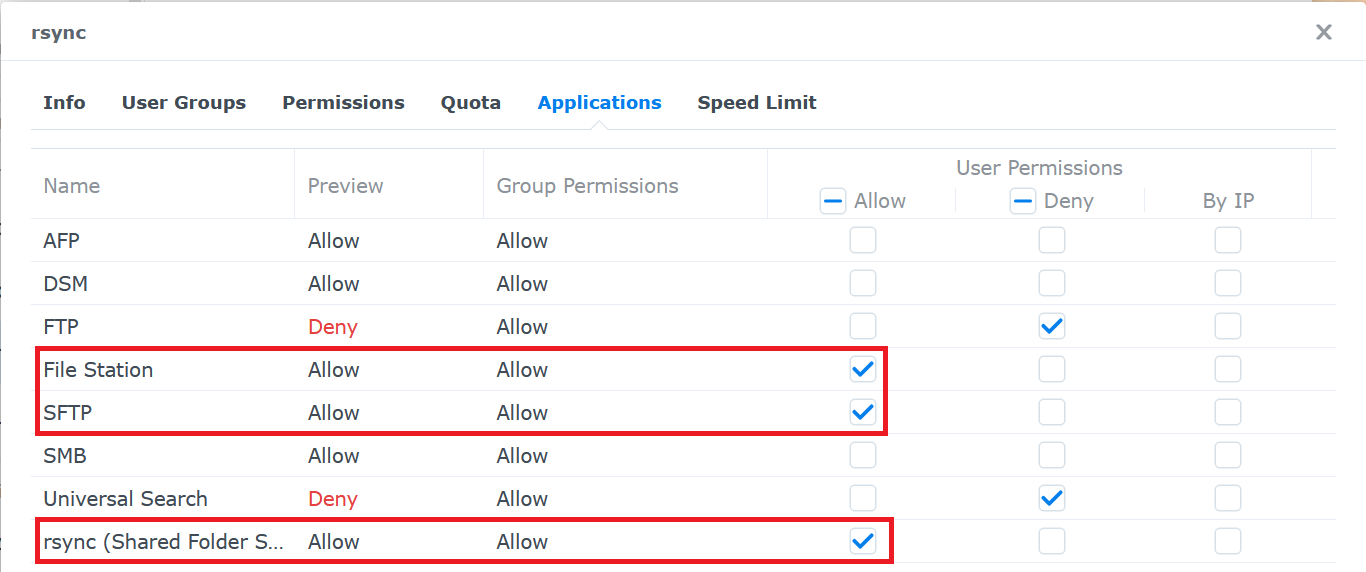Image resolution: width=1366 pixels, height=572 pixels.
Task: Uncheck Allow for File Station
Action: pyautogui.click(x=863, y=369)
